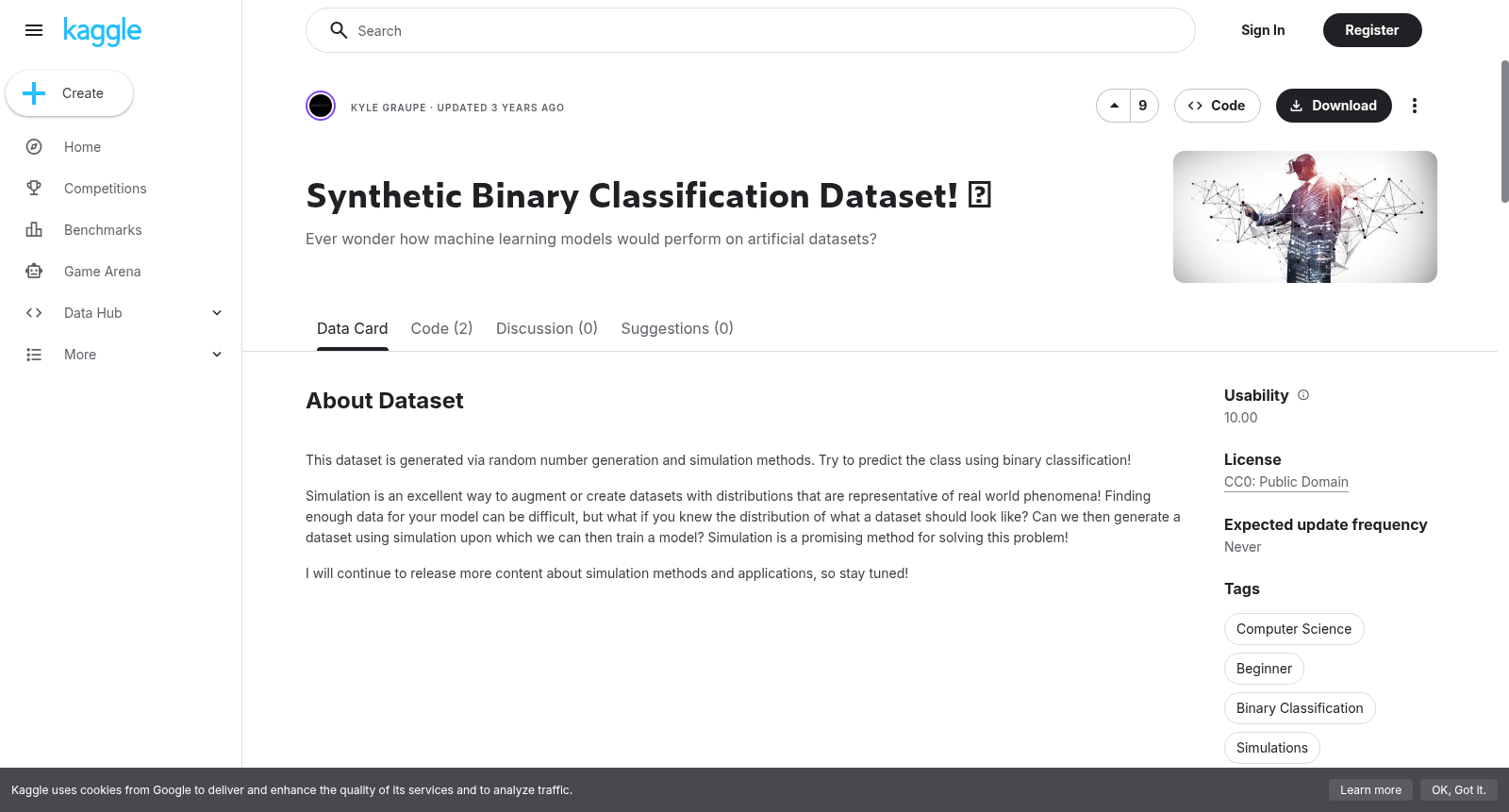Click the plus icon in Create
The image size is (1509, 812).
tap(34, 93)
